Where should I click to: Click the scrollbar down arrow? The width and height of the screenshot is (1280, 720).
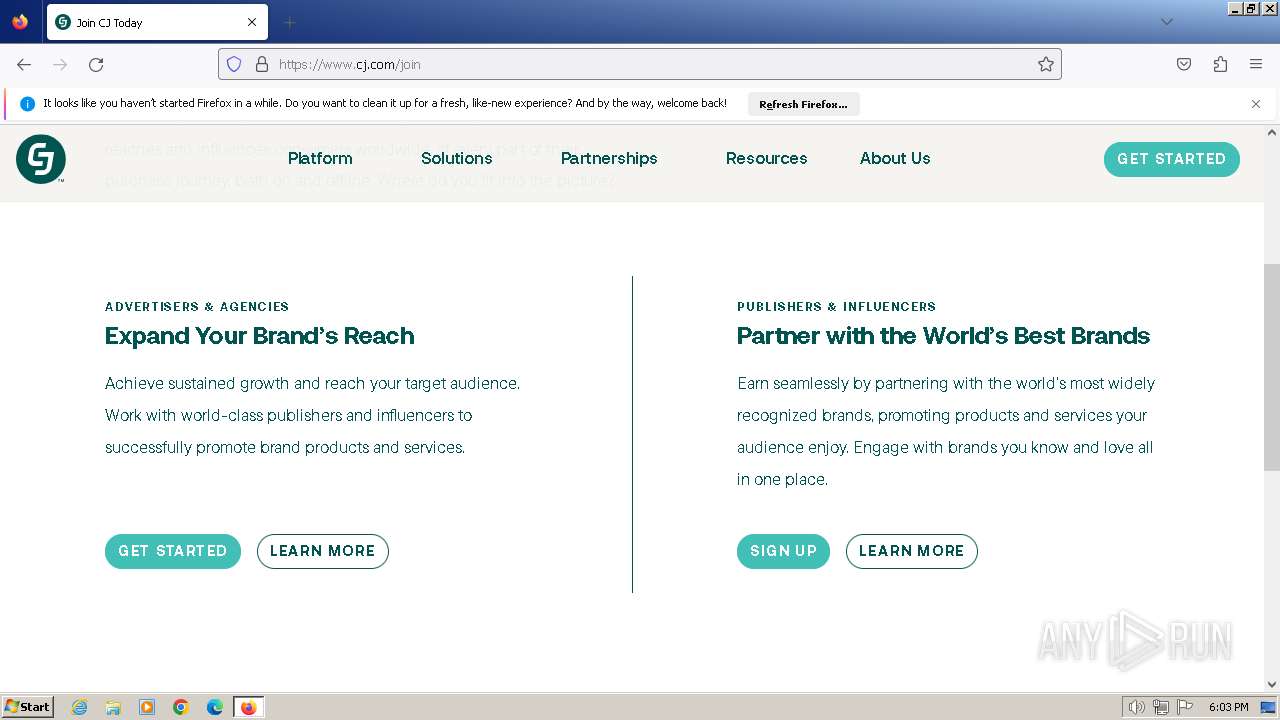pyautogui.click(x=1272, y=684)
